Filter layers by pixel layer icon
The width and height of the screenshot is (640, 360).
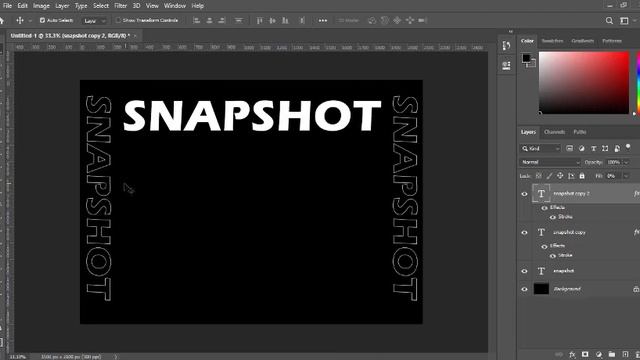(x=569, y=149)
